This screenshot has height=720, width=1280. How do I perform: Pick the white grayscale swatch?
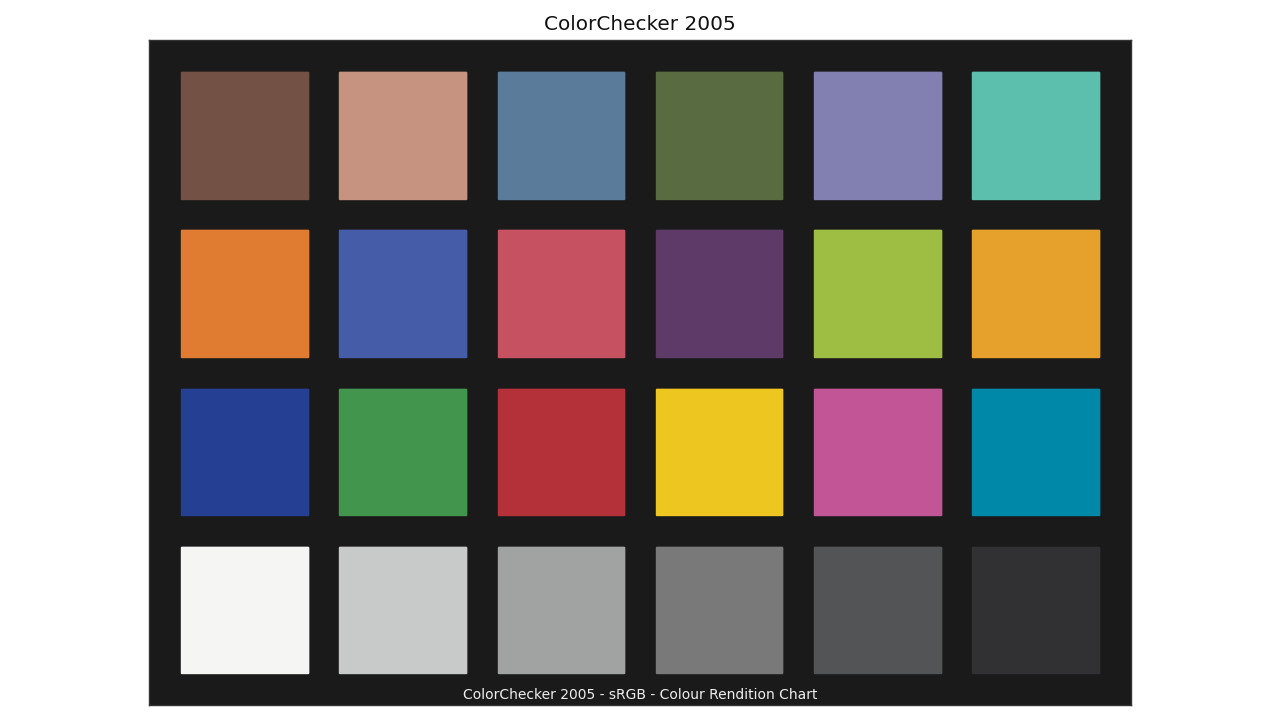[245, 610]
